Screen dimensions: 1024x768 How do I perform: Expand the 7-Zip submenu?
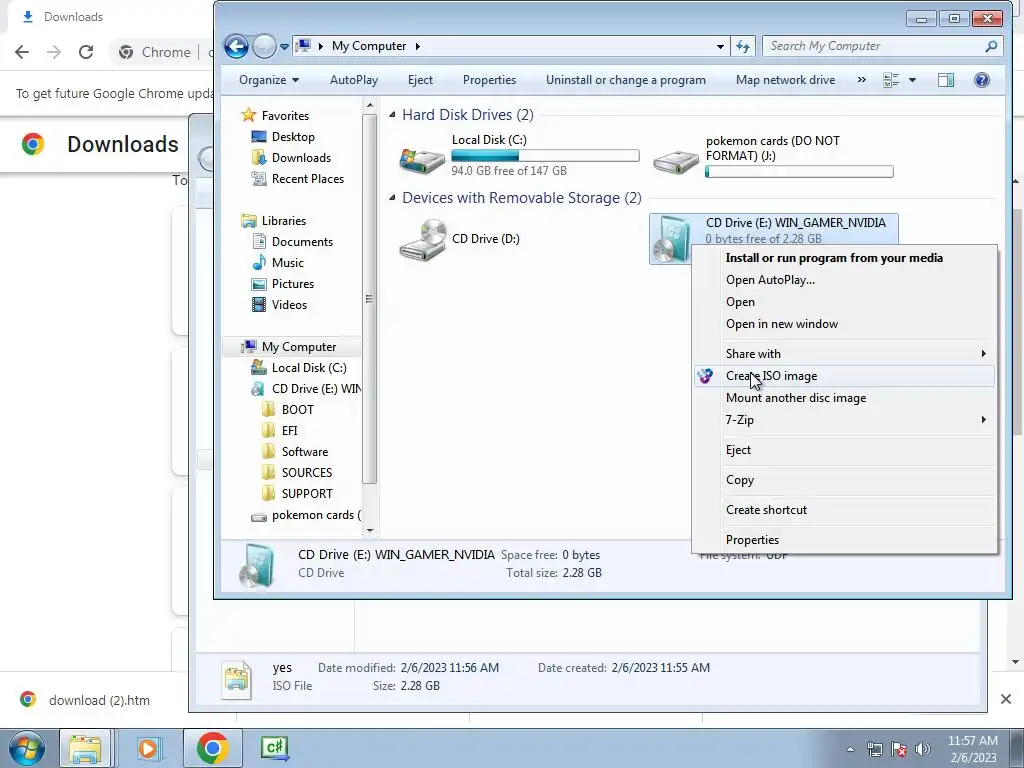click(844, 420)
